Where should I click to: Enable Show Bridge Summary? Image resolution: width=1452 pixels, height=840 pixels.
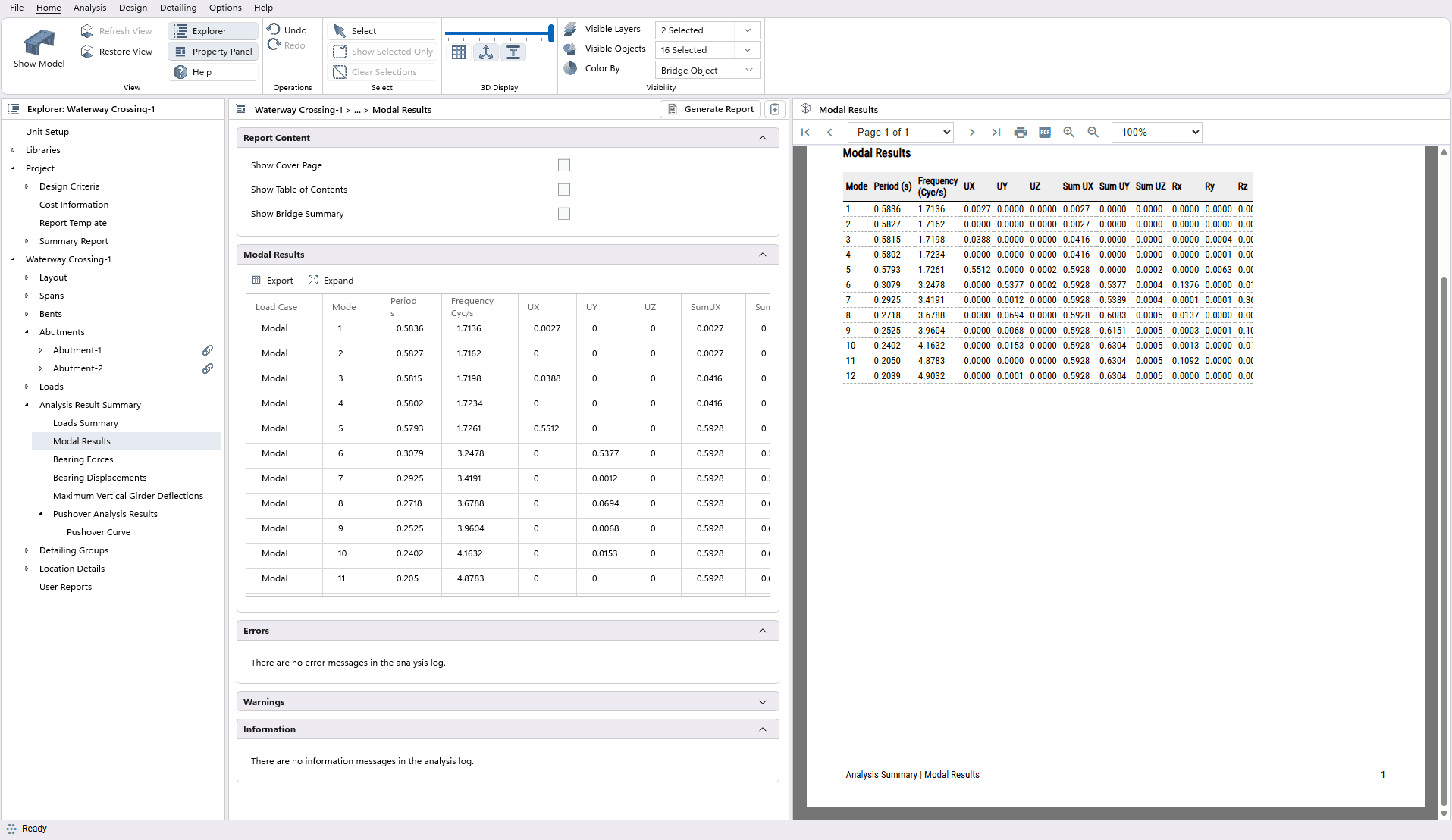point(563,213)
